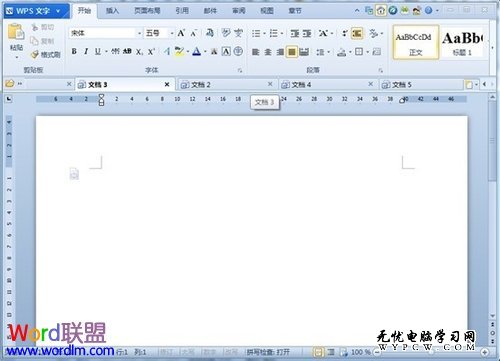The height and width of the screenshot is (361, 500).
Task: Open the font size 五号 dropdown
Action: (x=172, y=33)
